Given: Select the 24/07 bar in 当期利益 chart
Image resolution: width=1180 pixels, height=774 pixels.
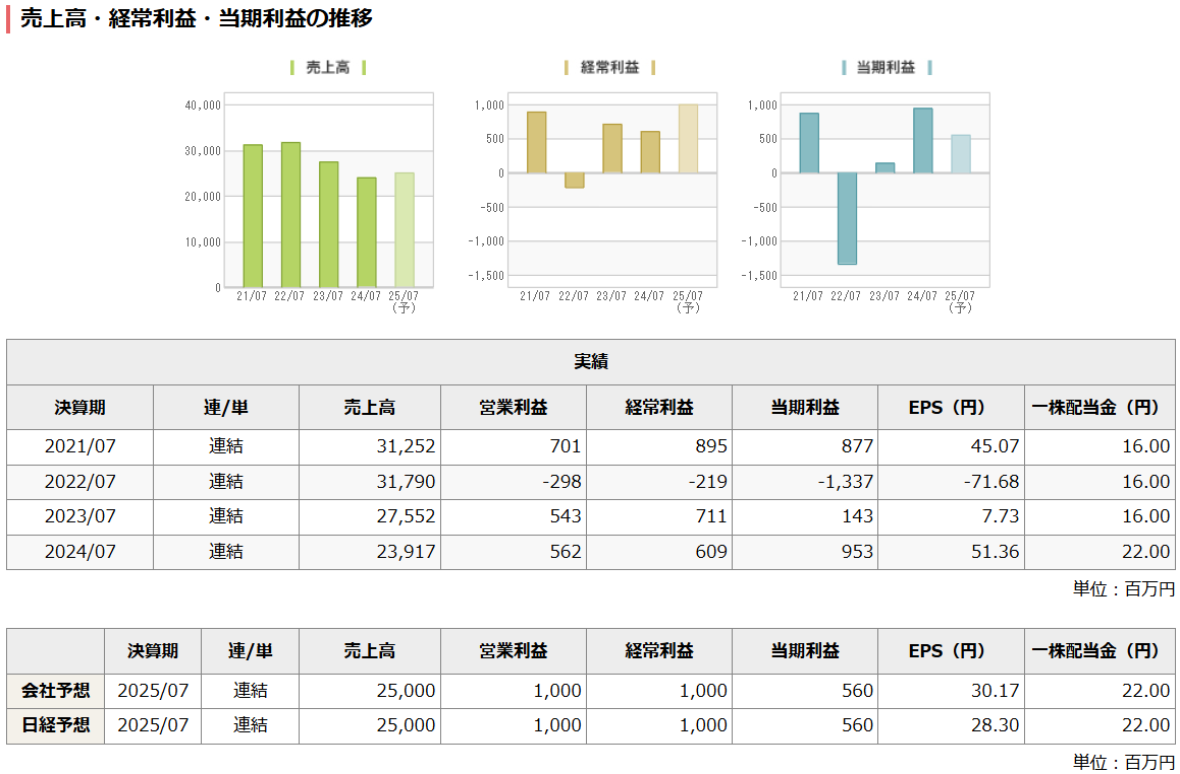Looking at the screenshot, I should (x=923, y=141).
